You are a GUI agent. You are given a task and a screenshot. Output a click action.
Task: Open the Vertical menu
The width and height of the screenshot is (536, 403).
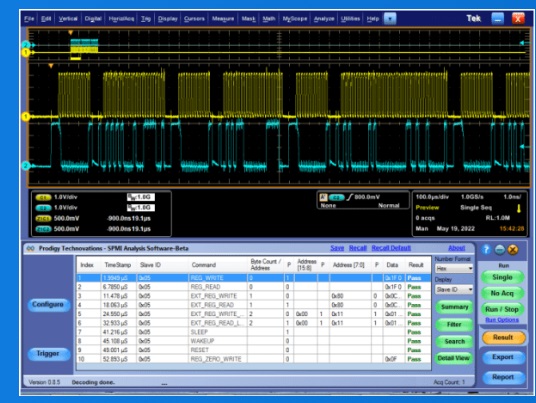[x=68, y=19]
